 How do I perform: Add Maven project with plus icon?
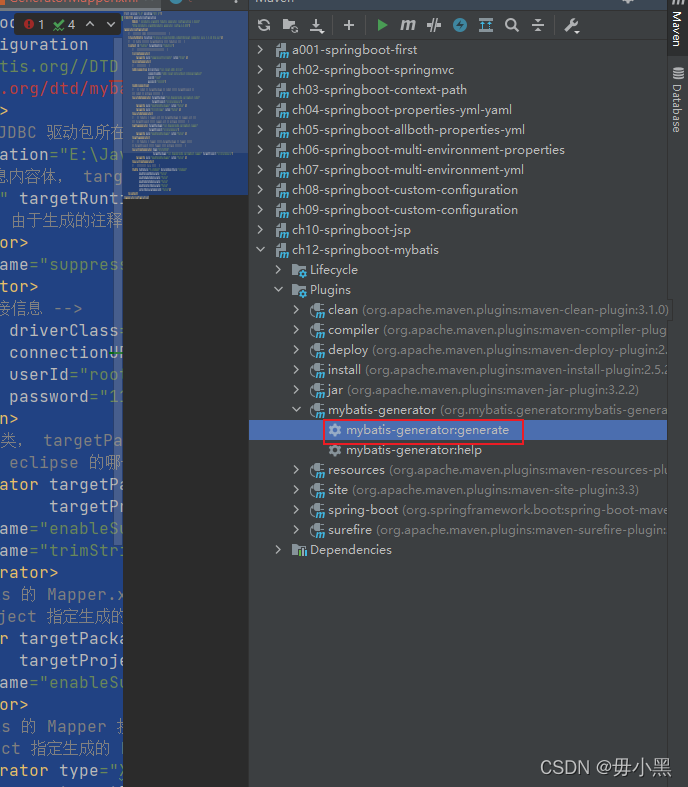point(349,25)
